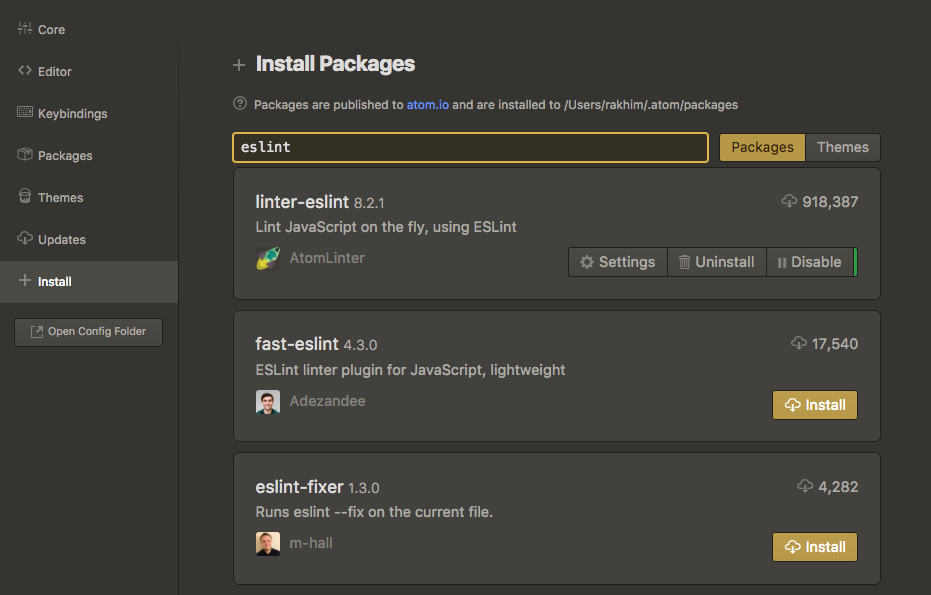
Task: Click the plus icon beside Install Packages
Action: click(238, 64)
